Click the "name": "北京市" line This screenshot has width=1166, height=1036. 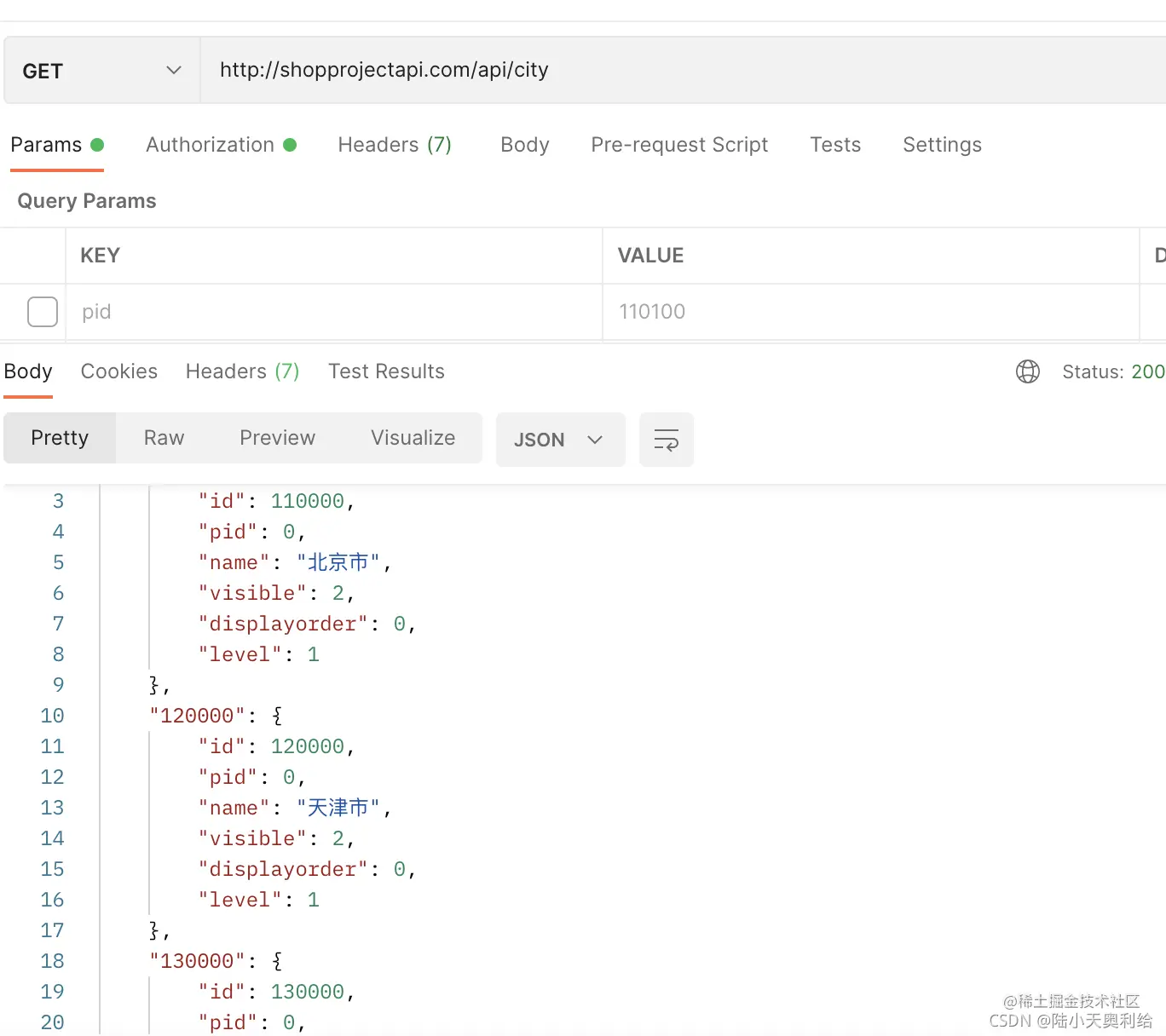pos(295,562)
